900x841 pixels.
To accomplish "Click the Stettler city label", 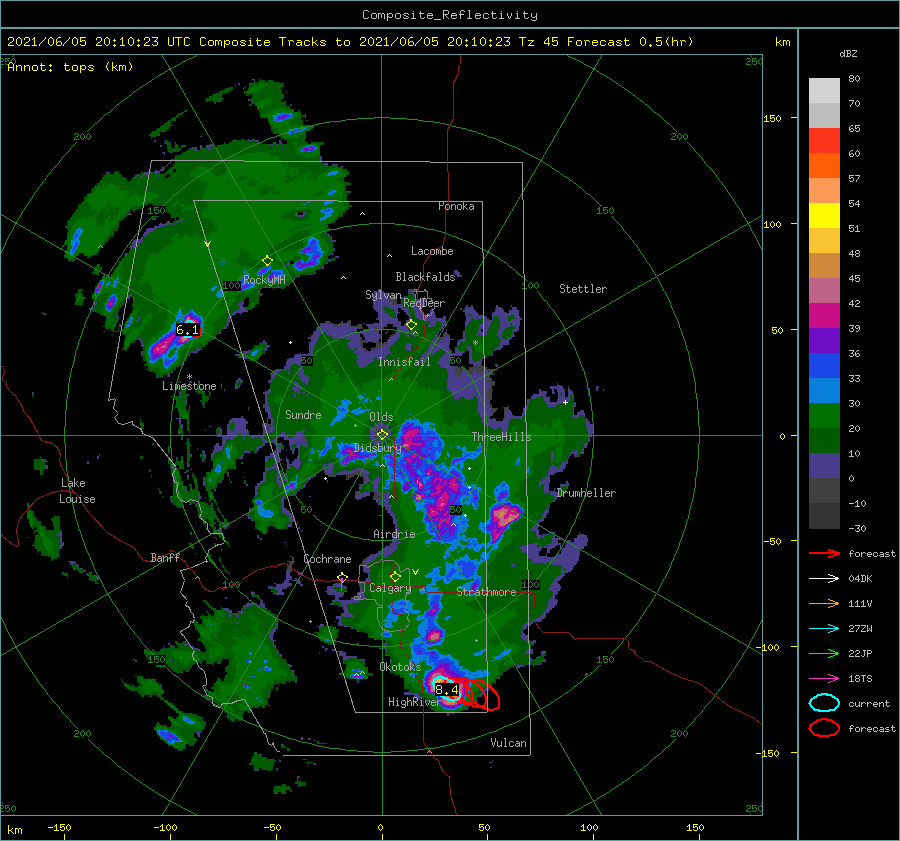I will pos(583,289).
